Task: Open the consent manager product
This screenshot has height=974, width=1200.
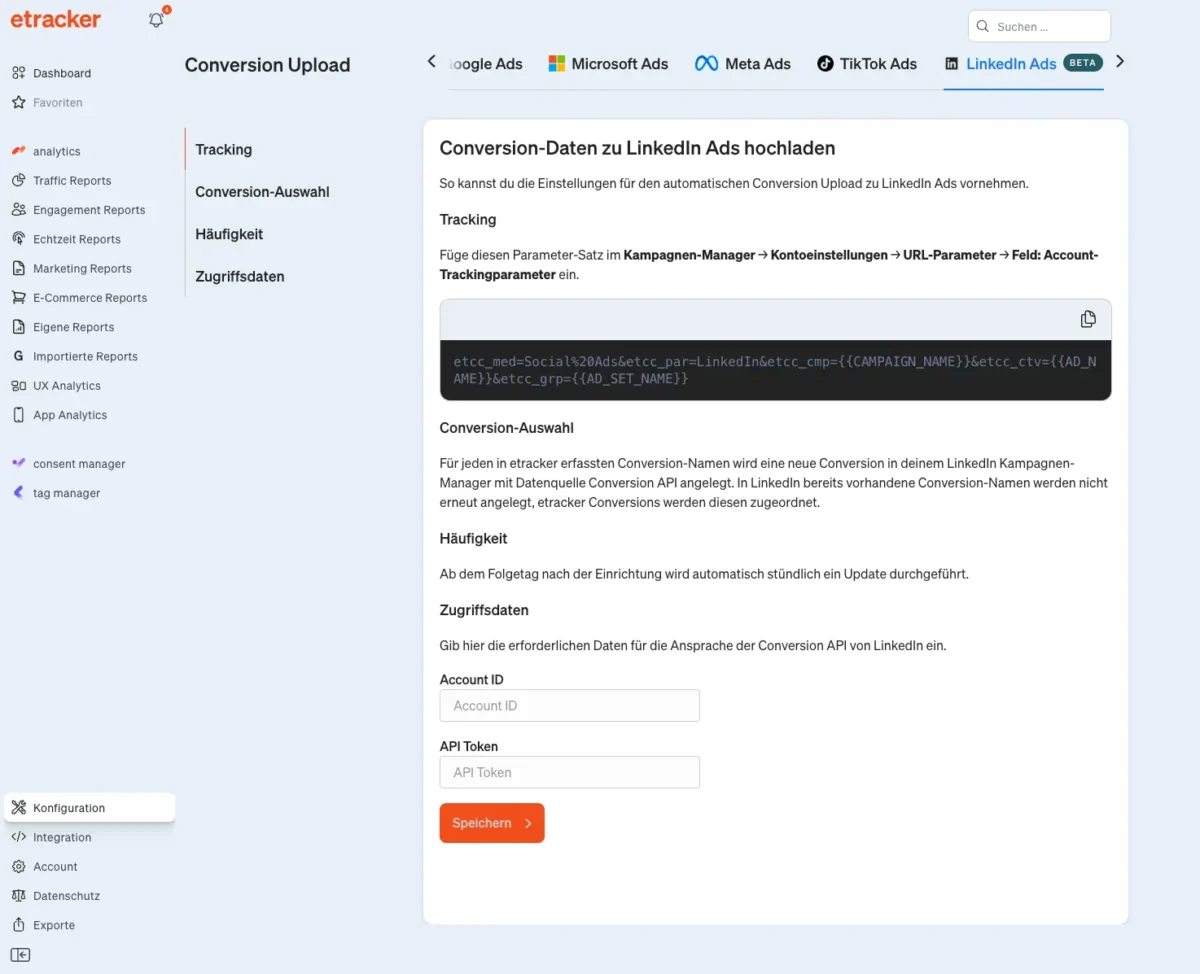Action: click(x=78, y=464)
